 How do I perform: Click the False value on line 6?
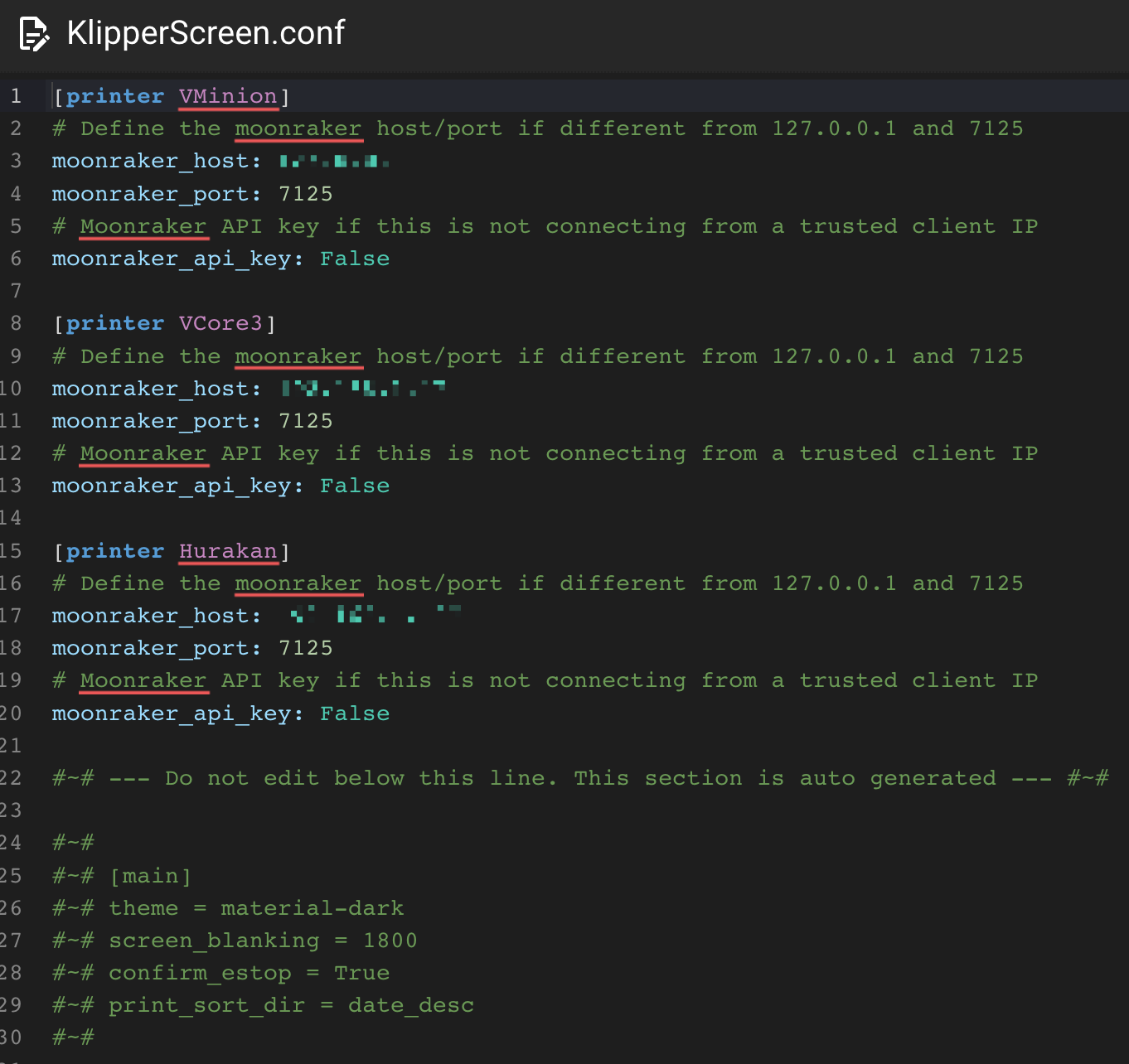tap(355, 259)
